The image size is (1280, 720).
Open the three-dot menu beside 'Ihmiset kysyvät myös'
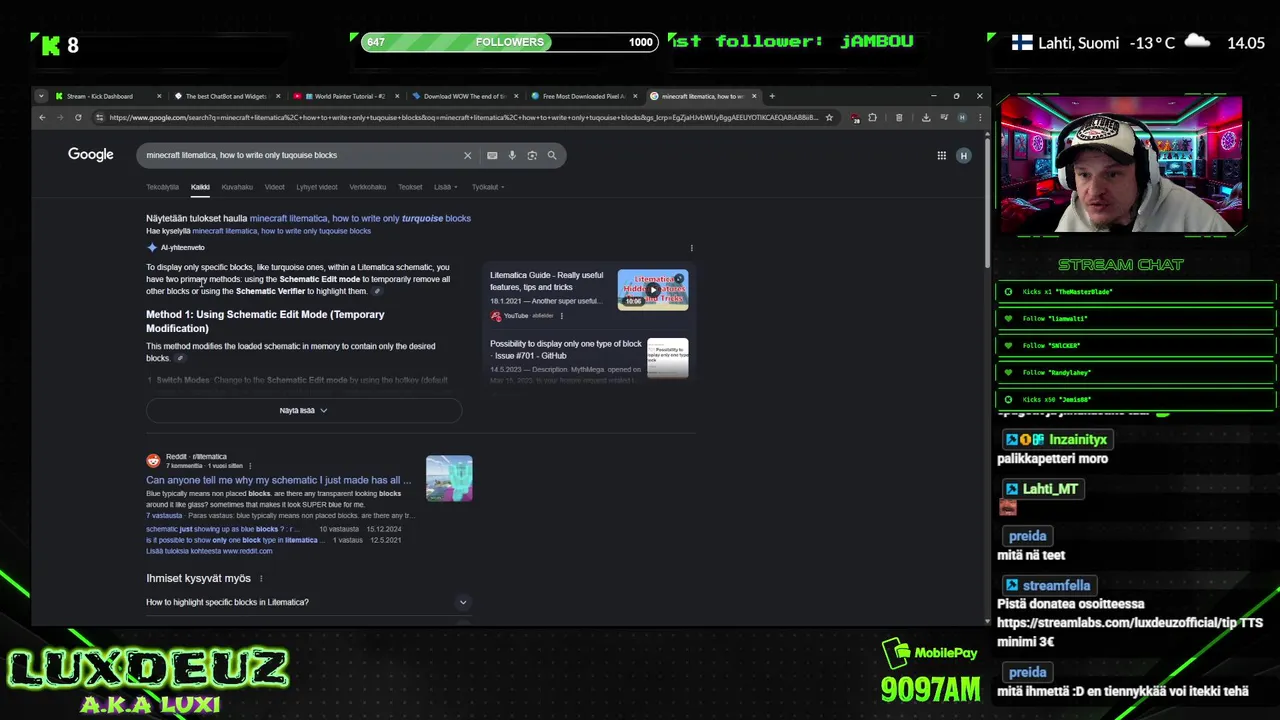click(261, 578)
